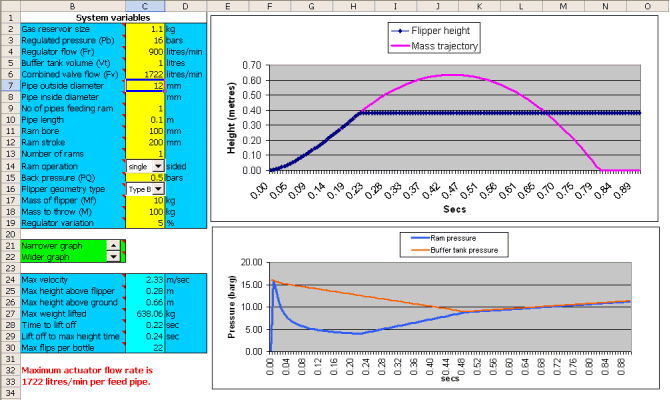This screenshot has width=670, height=400.
Task: Select the Max velocity result cell
Action: pos(145,279)
